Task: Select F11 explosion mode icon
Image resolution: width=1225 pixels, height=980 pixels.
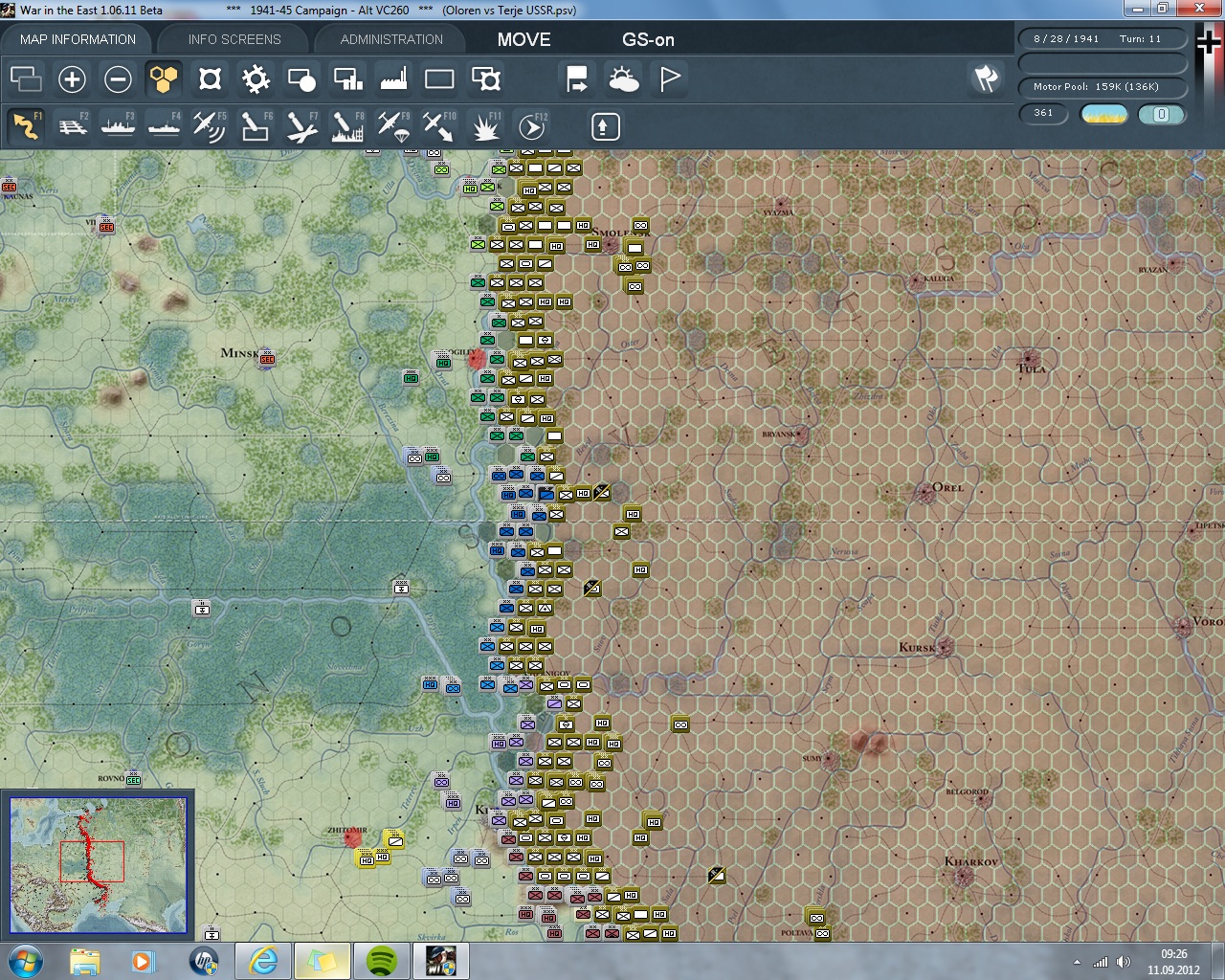Action: tap(485, 125)
